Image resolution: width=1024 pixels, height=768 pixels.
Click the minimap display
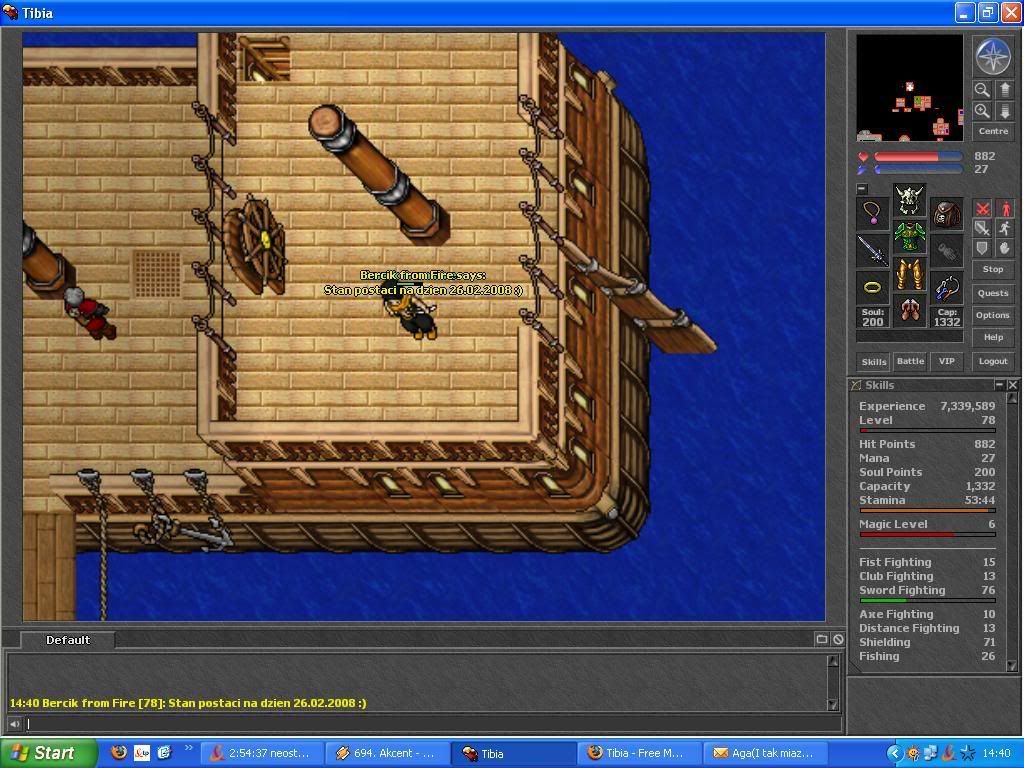(909, 88)
